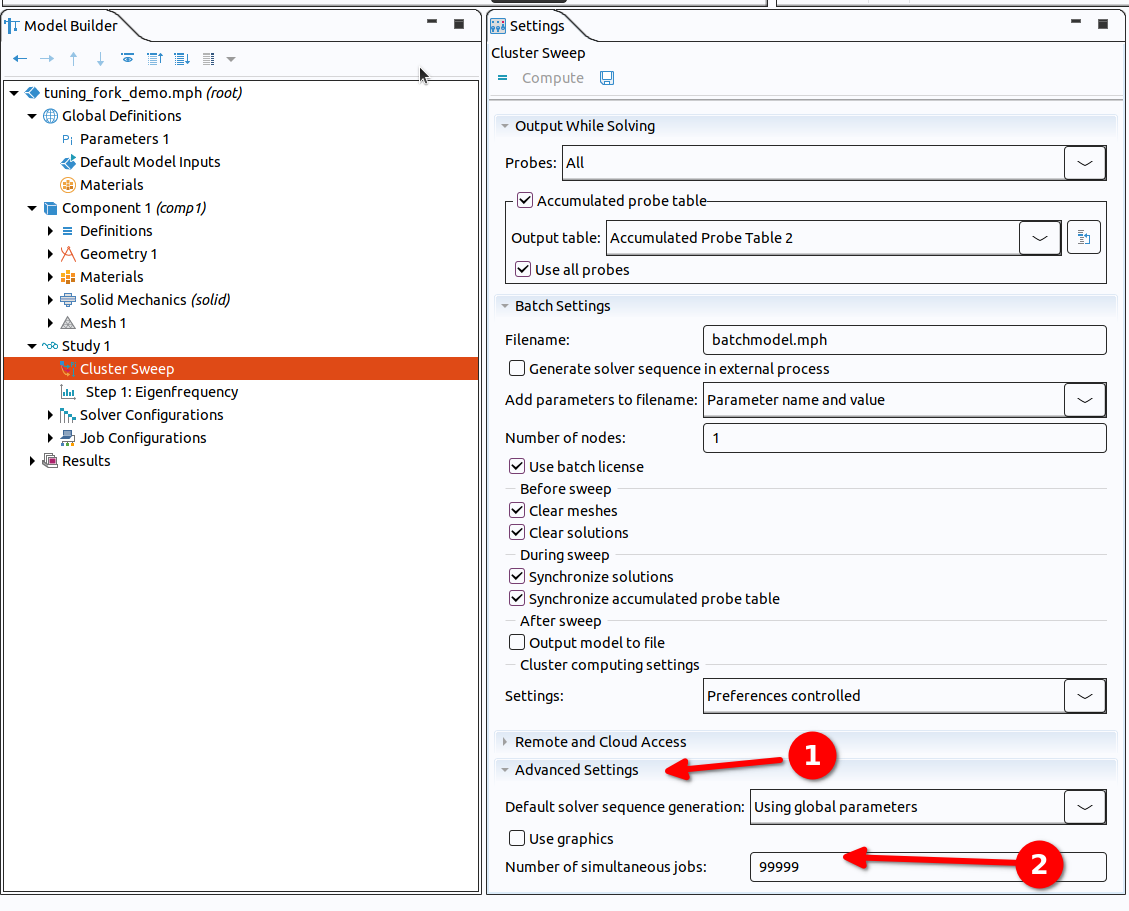Toggle the Clear meshes checkbox

pyautogui.click(x=517, y=511)
